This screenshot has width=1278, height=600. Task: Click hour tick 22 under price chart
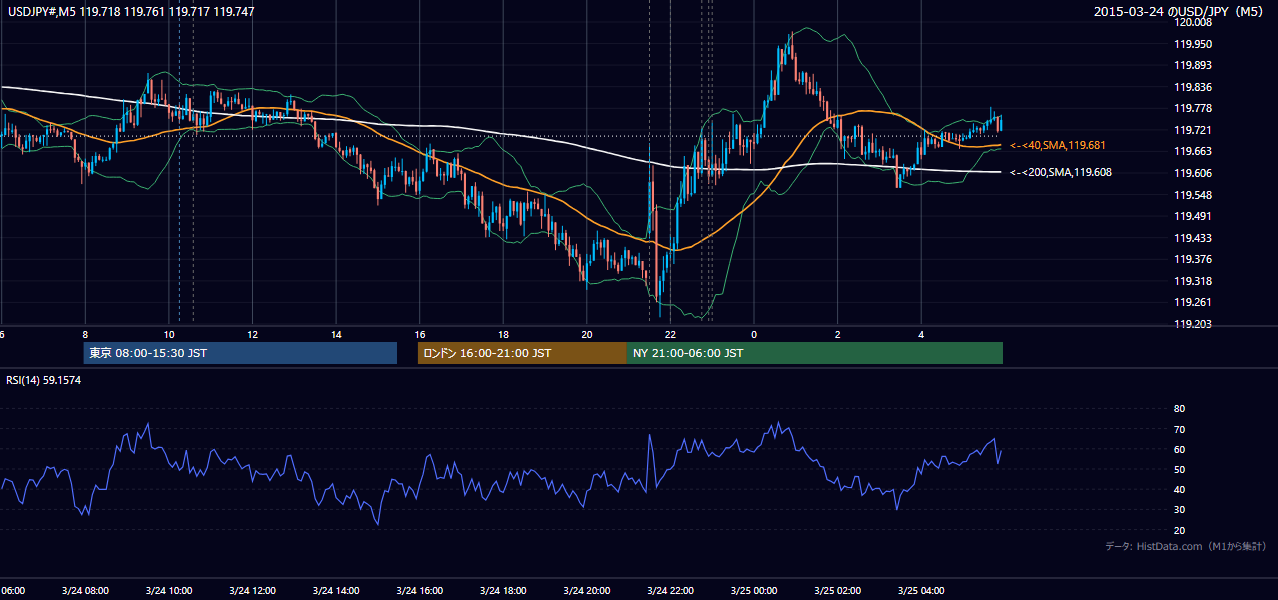tap(671, 334)
